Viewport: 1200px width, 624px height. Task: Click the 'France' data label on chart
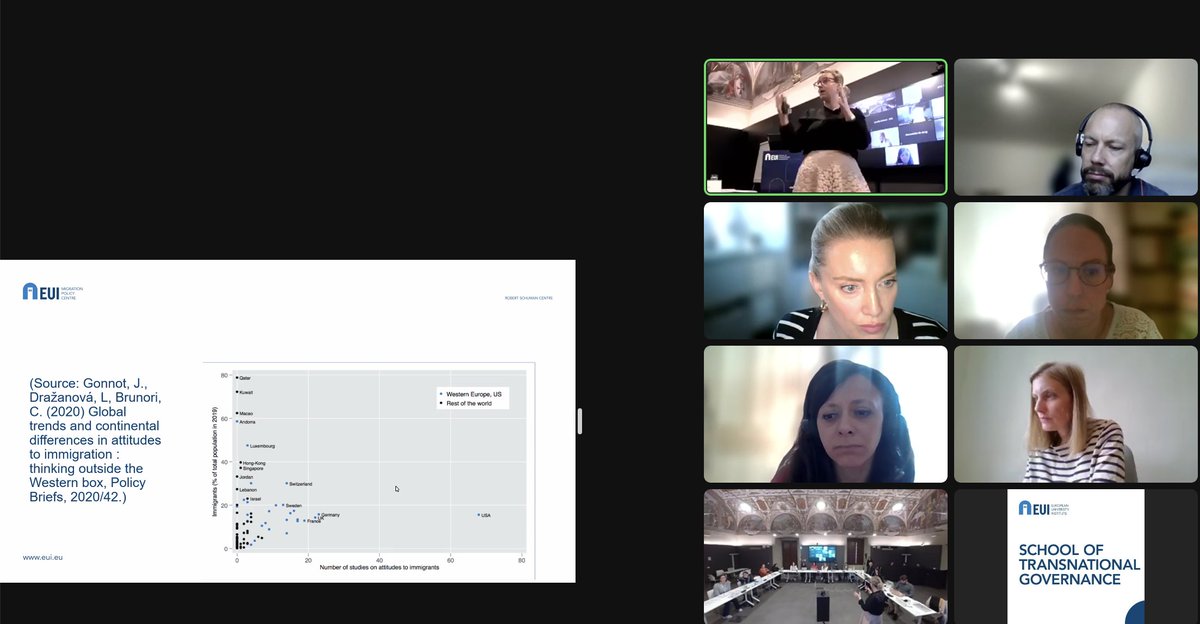(314, 521)
